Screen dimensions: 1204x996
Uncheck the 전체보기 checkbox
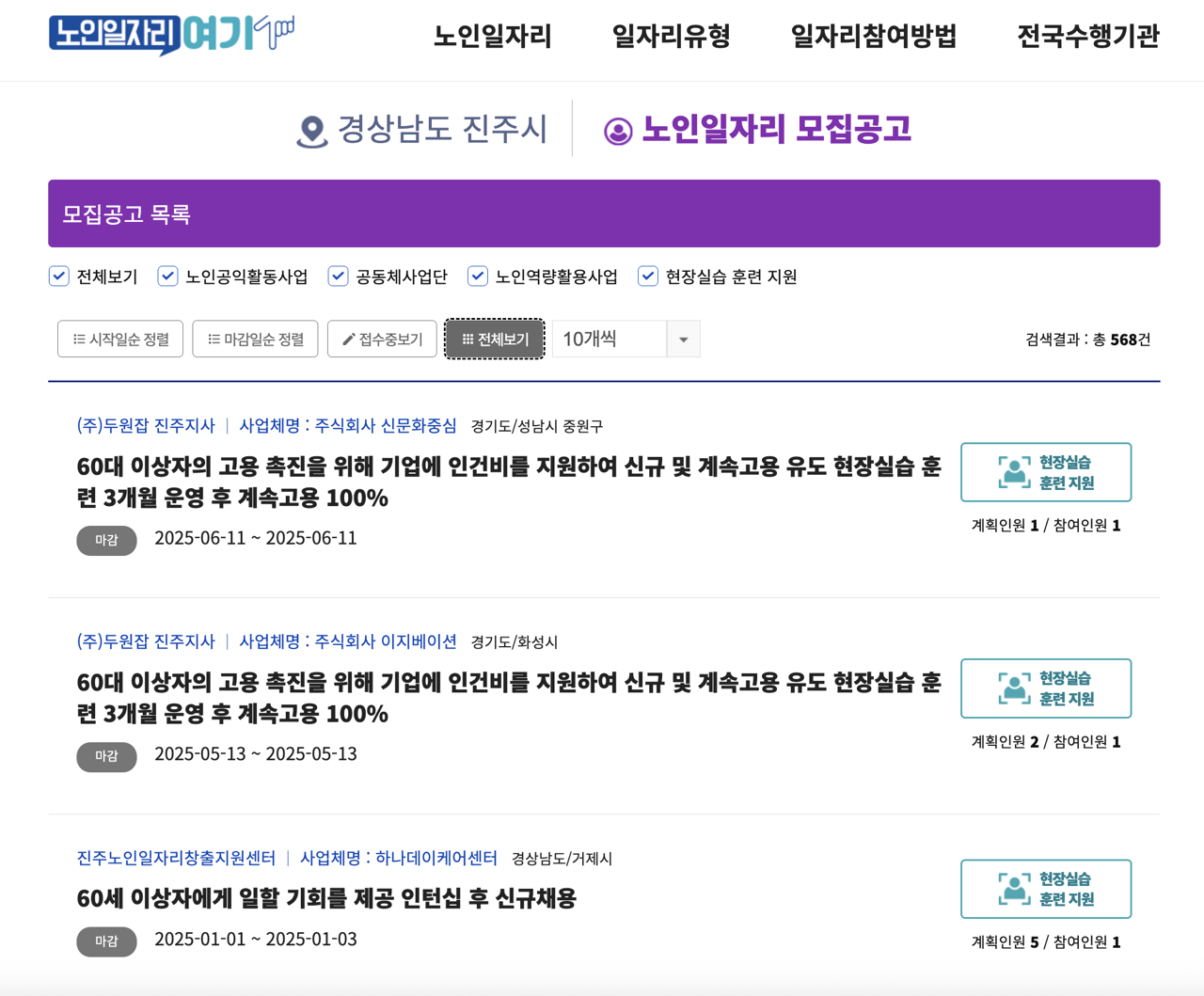pyautogui.click(x=58, y=276)
